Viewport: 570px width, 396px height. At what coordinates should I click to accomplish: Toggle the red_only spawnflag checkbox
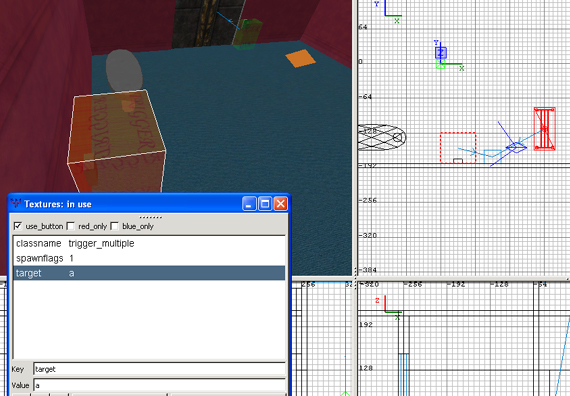point(71,226)
